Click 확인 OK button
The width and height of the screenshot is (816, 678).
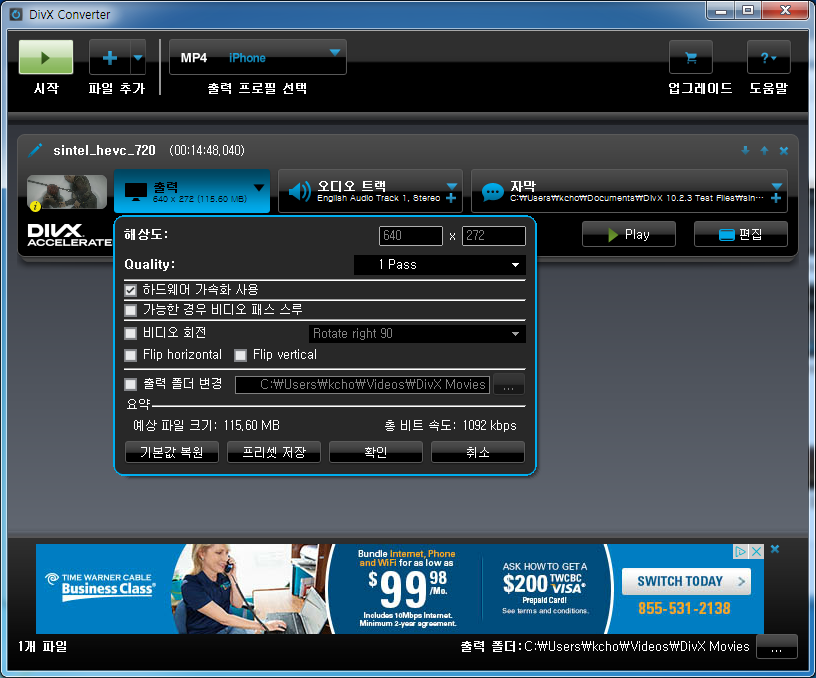point(376,452)
